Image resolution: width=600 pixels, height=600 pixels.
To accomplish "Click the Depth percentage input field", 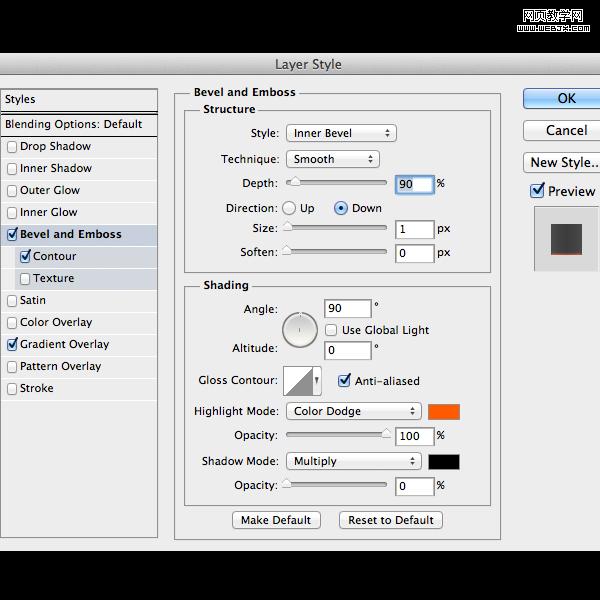I will pos(415,184).
